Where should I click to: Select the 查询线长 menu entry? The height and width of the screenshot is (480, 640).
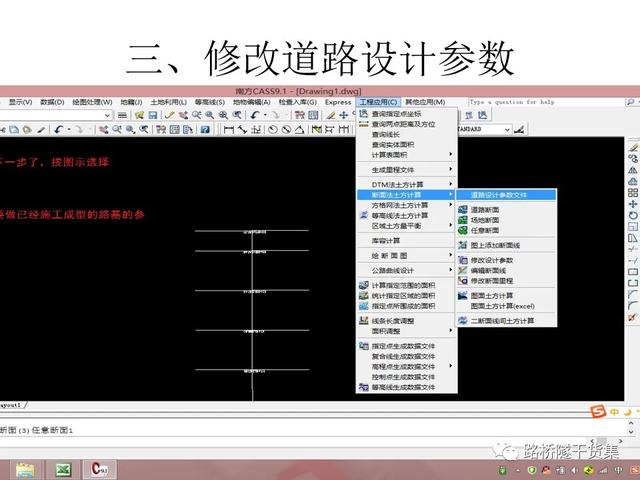coord(386,134)
